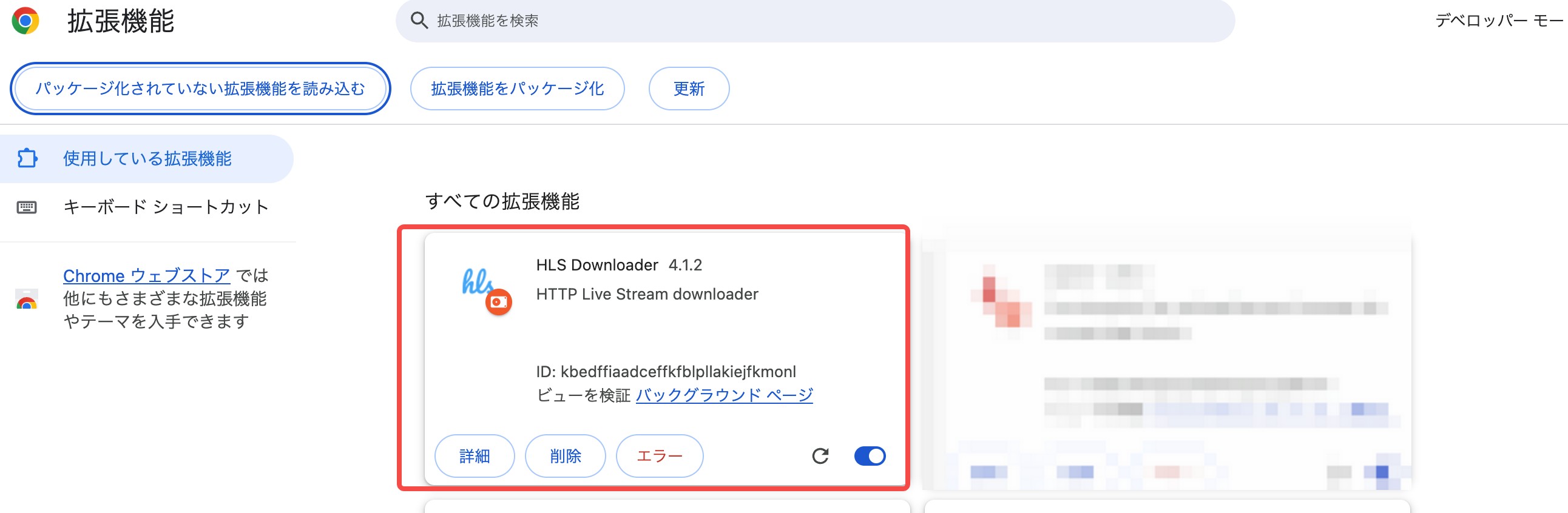
Task: Reload HLS Downloader with the refresh icon
Action: click(x=820, y=456)
